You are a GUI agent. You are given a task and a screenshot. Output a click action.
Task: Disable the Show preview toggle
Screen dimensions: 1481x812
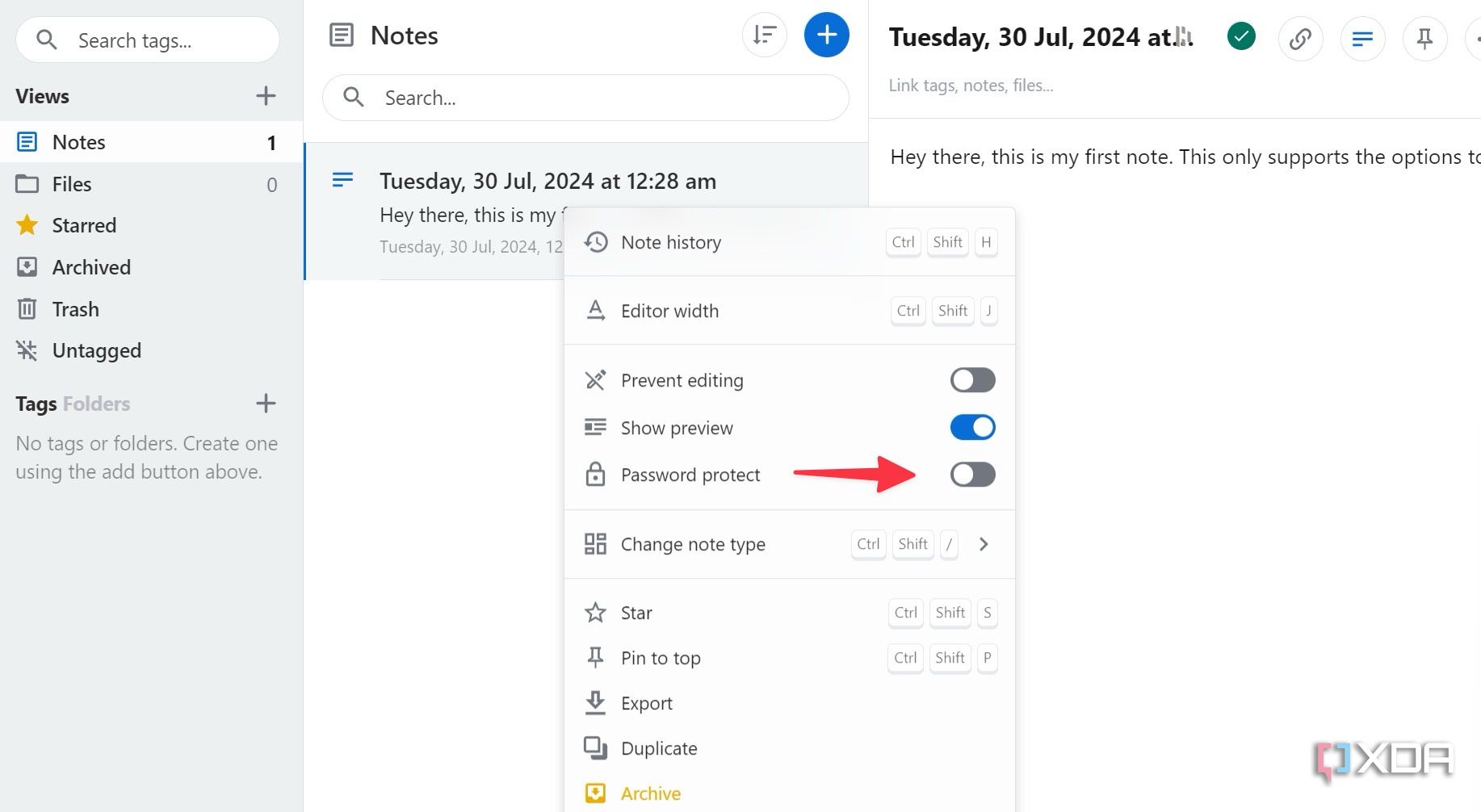[x=972, y=427]
